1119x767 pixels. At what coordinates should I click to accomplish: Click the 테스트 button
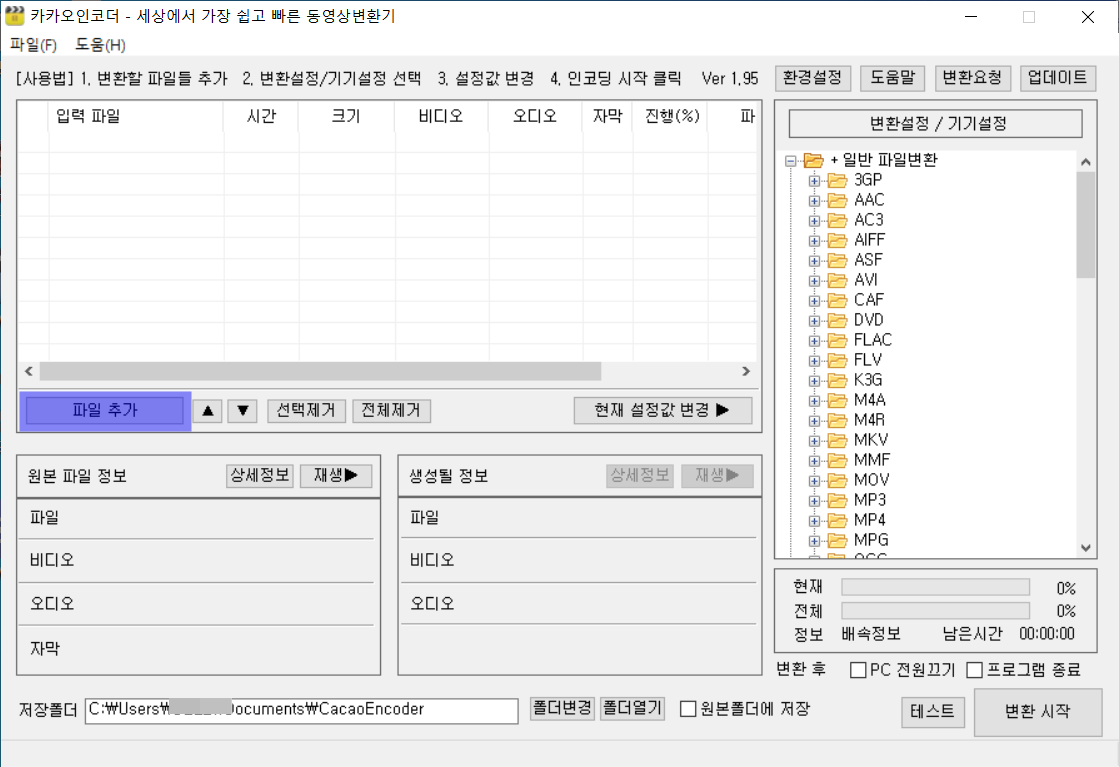tap(933, 711)
